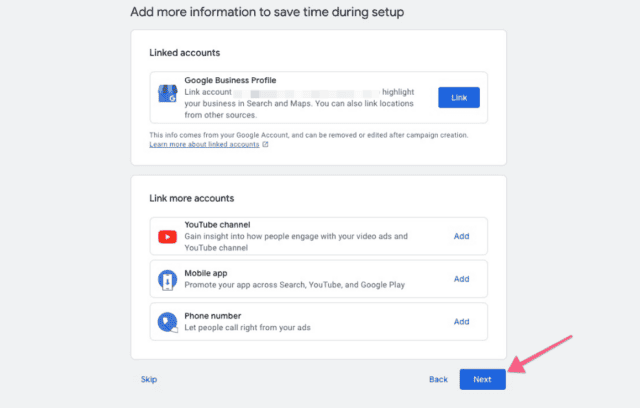Click the Phone number call icon
The height and width of the screenshot is (408, 640).
click(x=167, y=322)
